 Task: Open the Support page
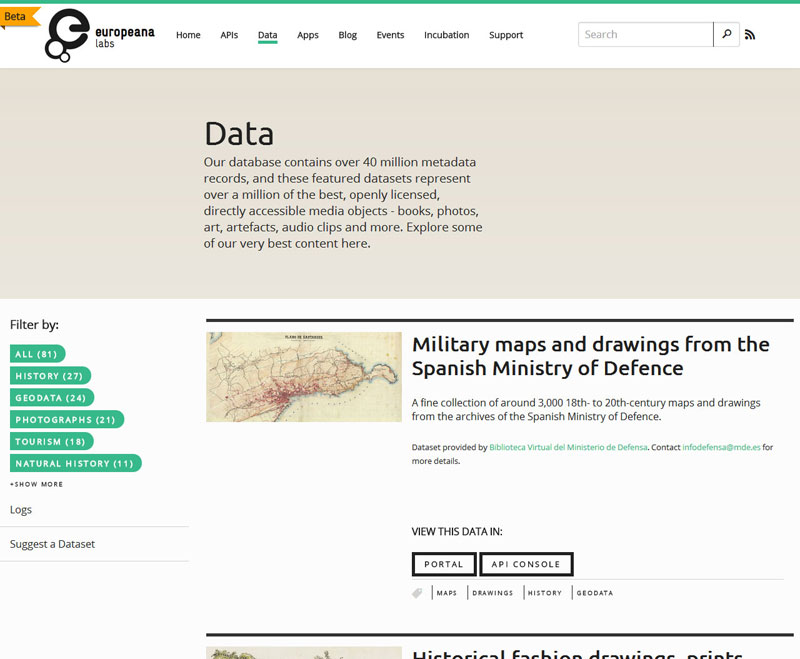(506, 35)
